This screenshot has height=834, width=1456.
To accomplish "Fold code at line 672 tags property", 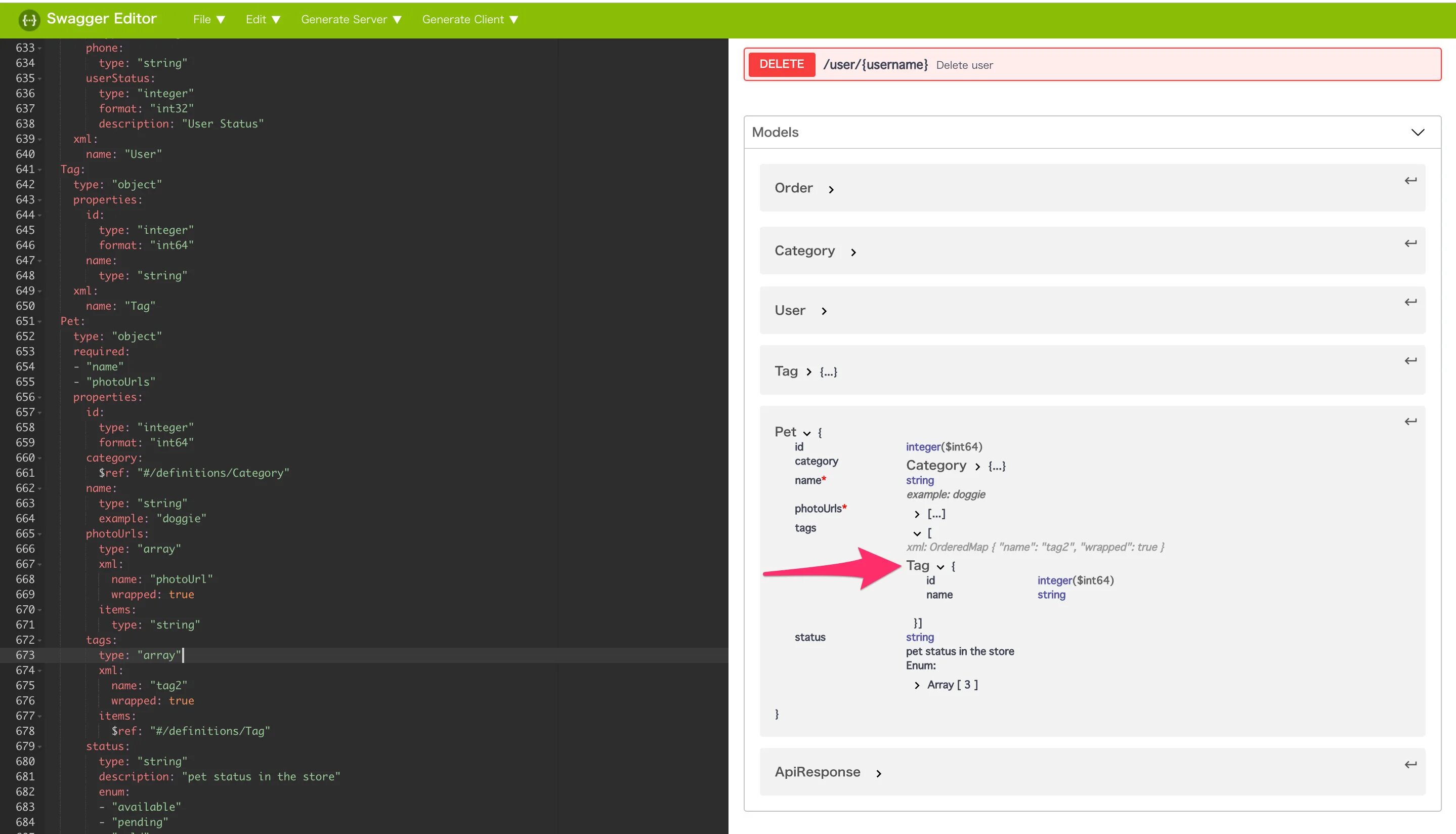I will coord(39,640).
